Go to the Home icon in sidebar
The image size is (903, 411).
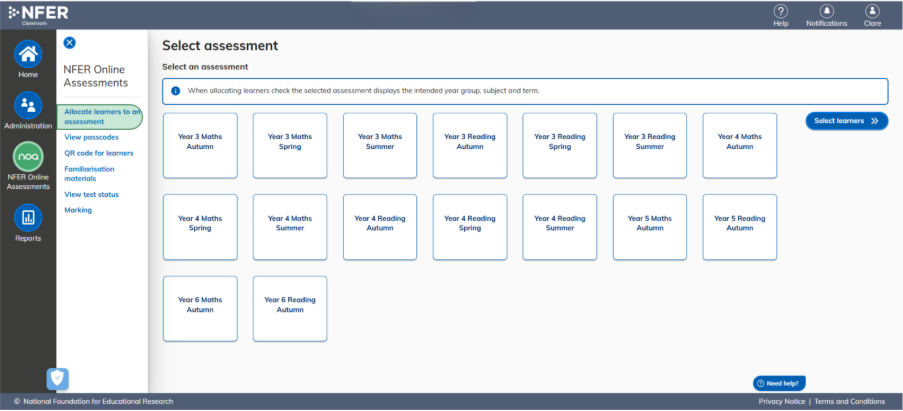click(x=28, y=54)
